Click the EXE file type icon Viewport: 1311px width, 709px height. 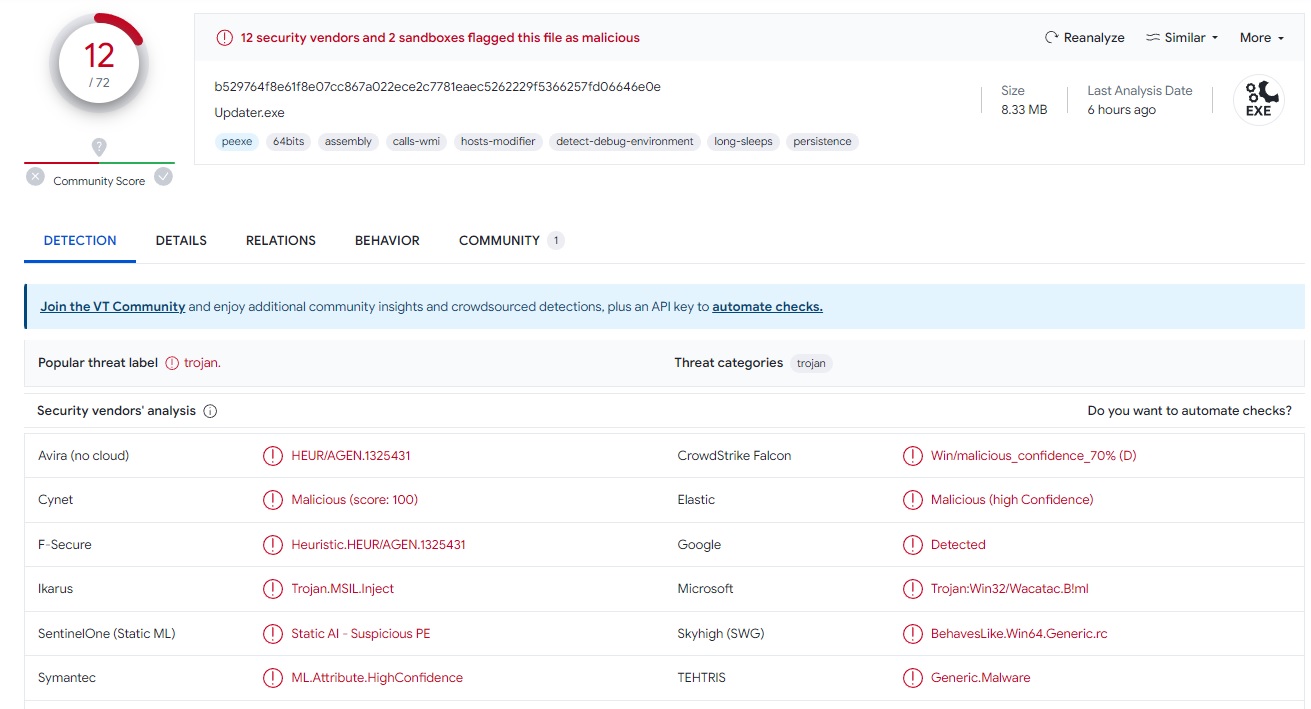point(1258,100)
